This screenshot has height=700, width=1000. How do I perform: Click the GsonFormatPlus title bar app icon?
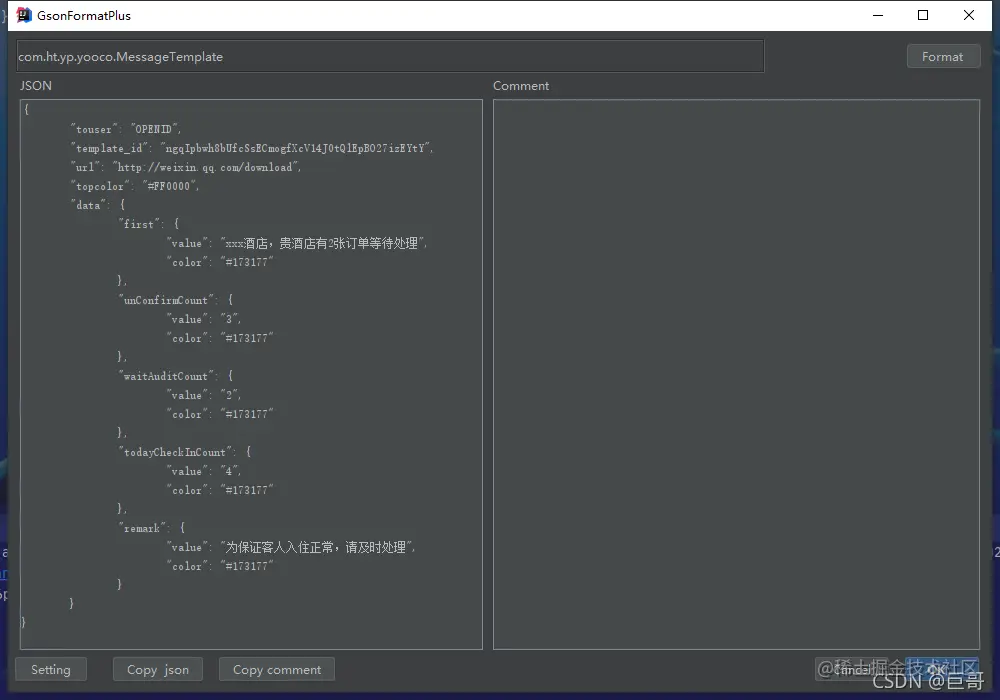[x=24, y=15]
